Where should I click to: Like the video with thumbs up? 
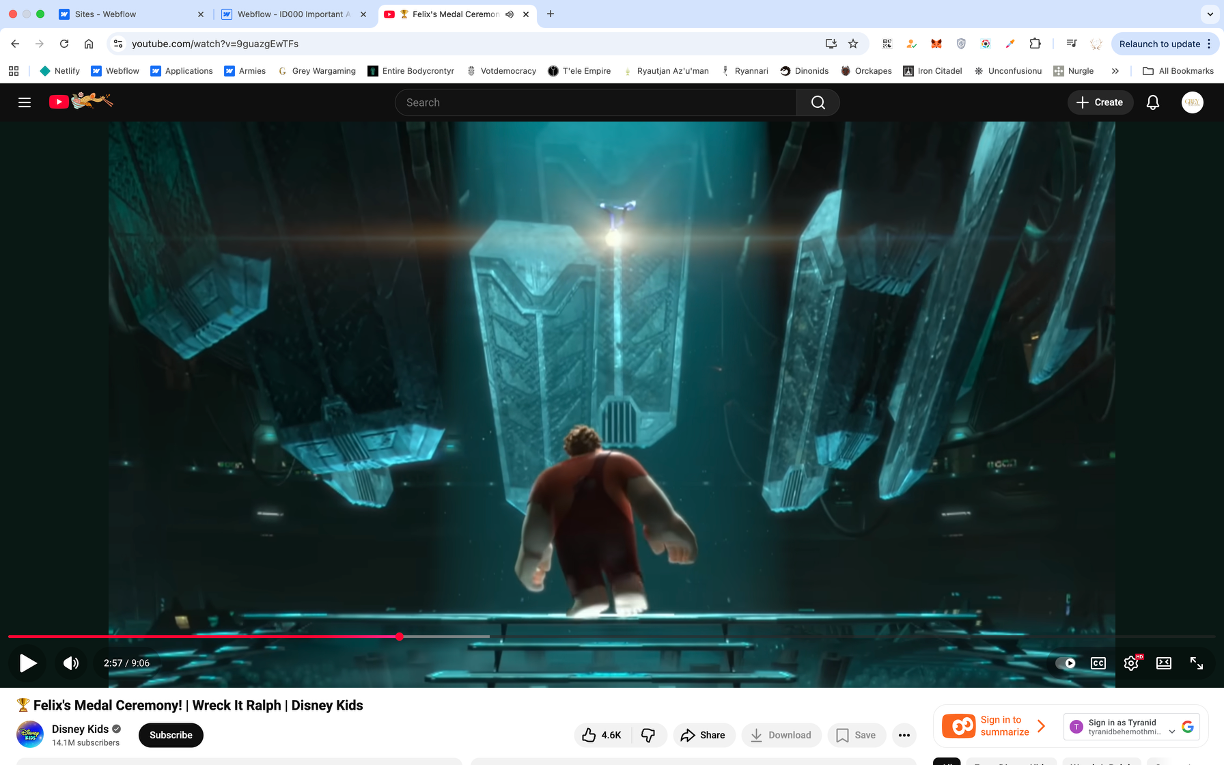603,735
